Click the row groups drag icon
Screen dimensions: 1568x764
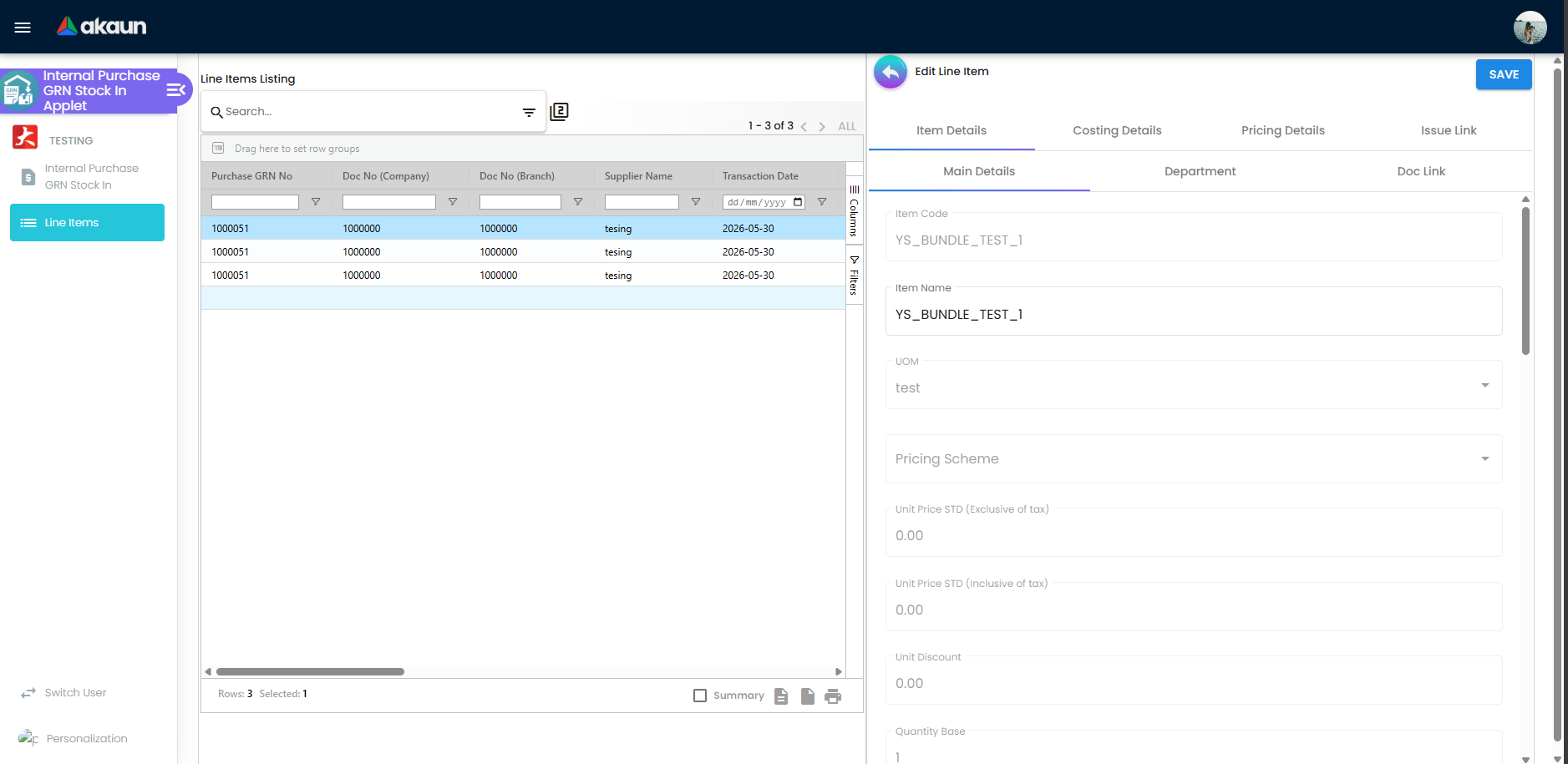[x=218, y=148]
